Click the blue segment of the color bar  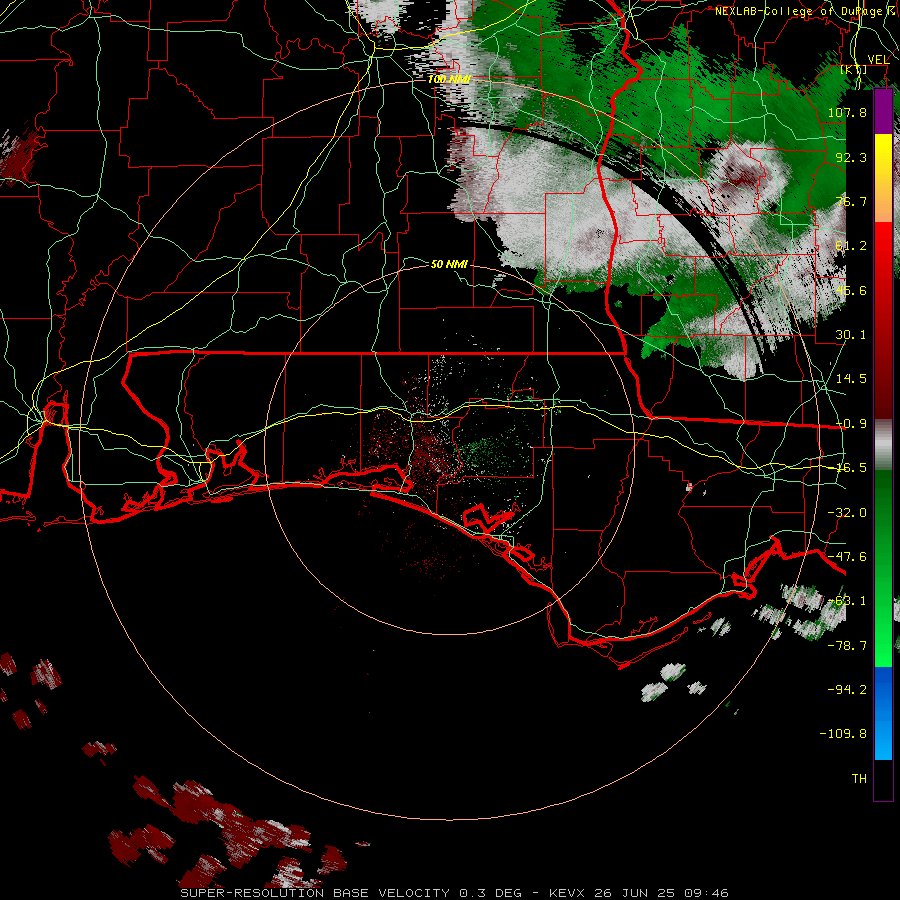coord(883,713)
